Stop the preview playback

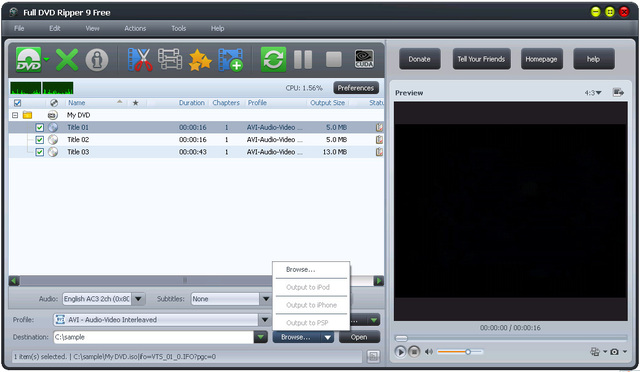pyautogui.click(x=414, y=352)
